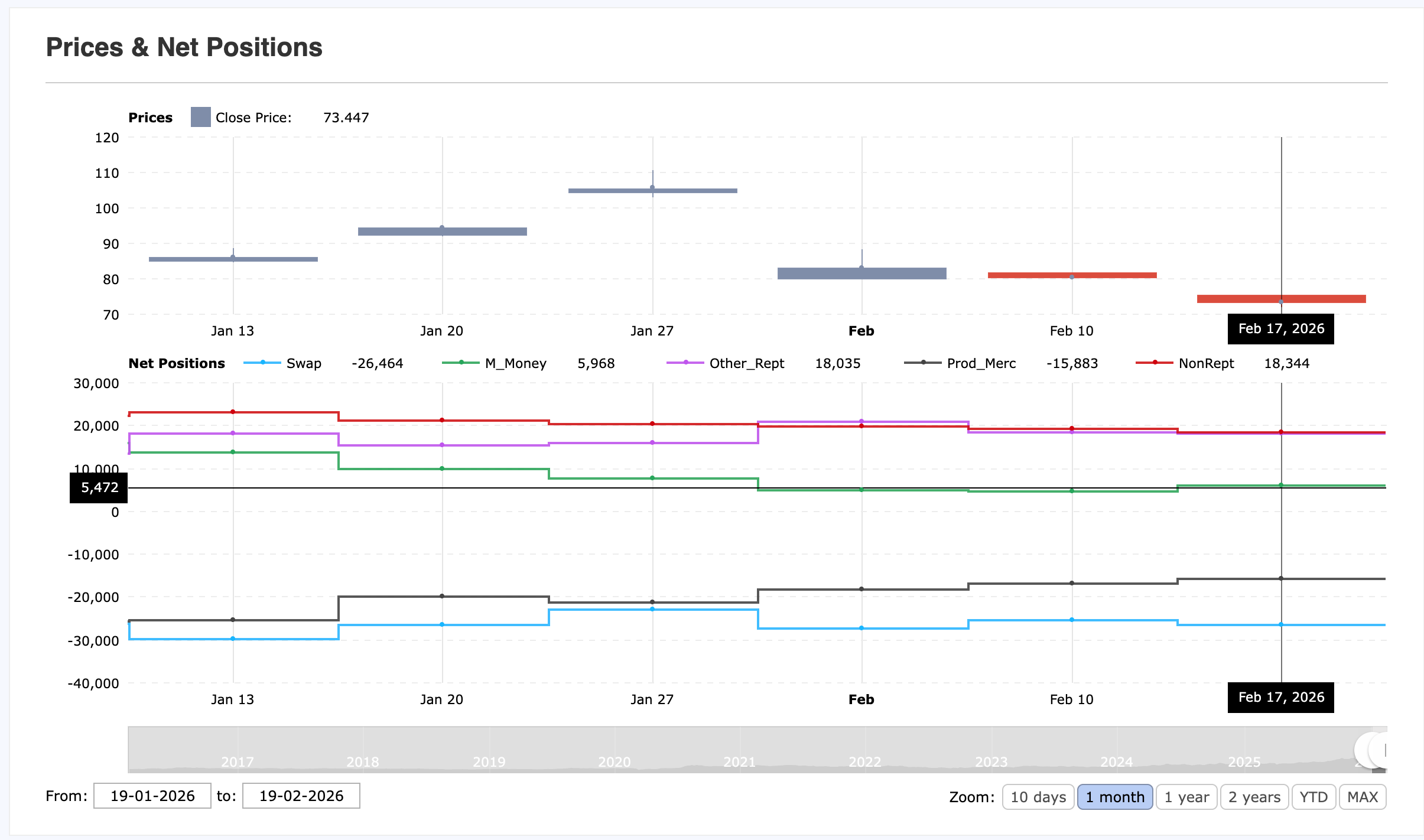The width and height of the screenshot is (1424, 840).
Task: Select the 1 year zoom preset
Action: click(1186, 796)
